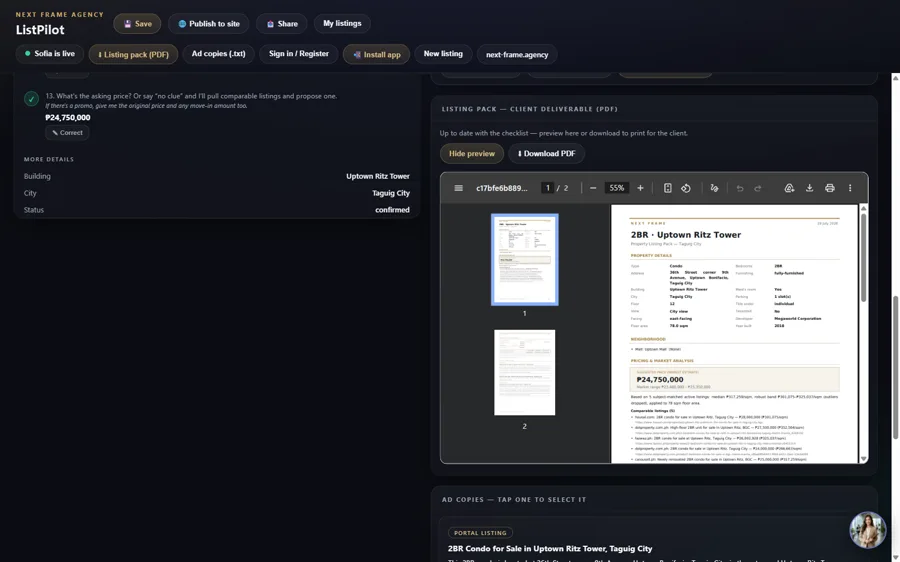This screenshot has width=900, height=562.
Task: Select the Portal Listing ad copy card
Action: pyautogui.click(x=654, y=540)
